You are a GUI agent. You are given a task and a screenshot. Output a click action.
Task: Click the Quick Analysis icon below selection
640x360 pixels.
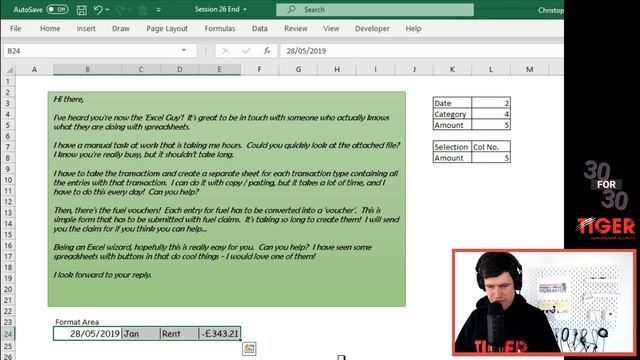[249, 349]
